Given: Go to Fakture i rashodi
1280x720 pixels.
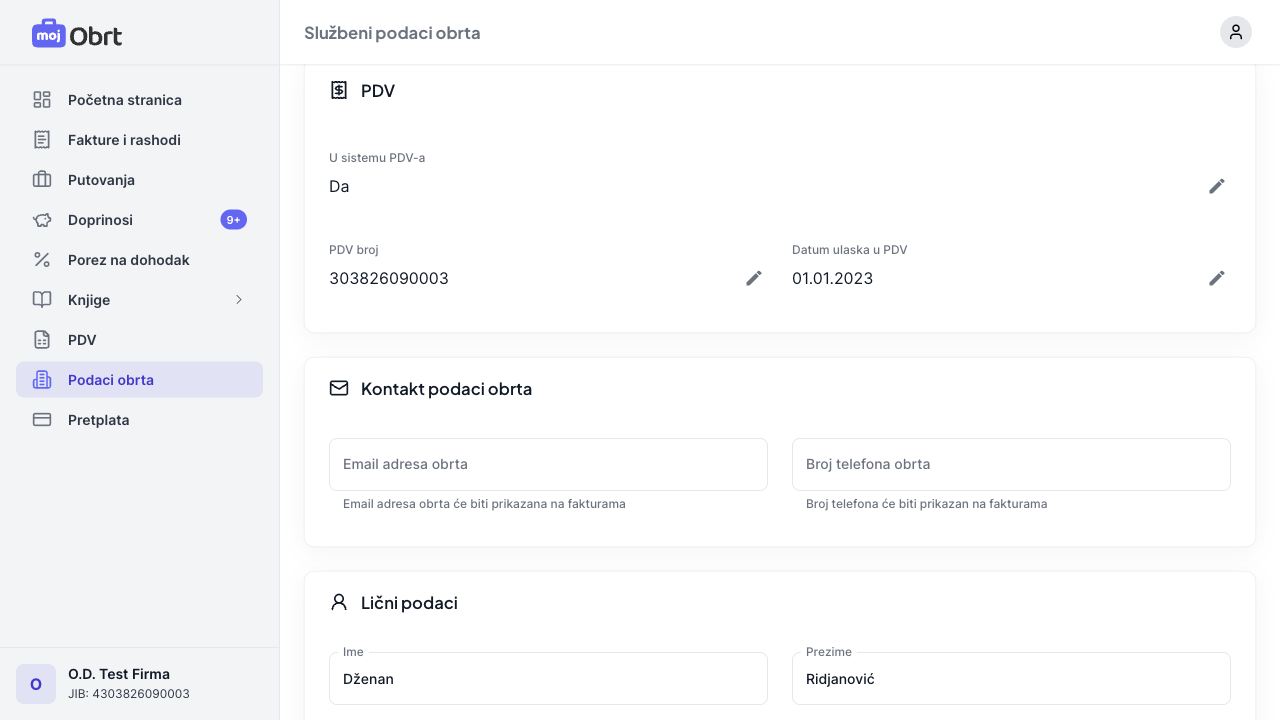Looking at the screenshot, I should [x=124, y=140].
